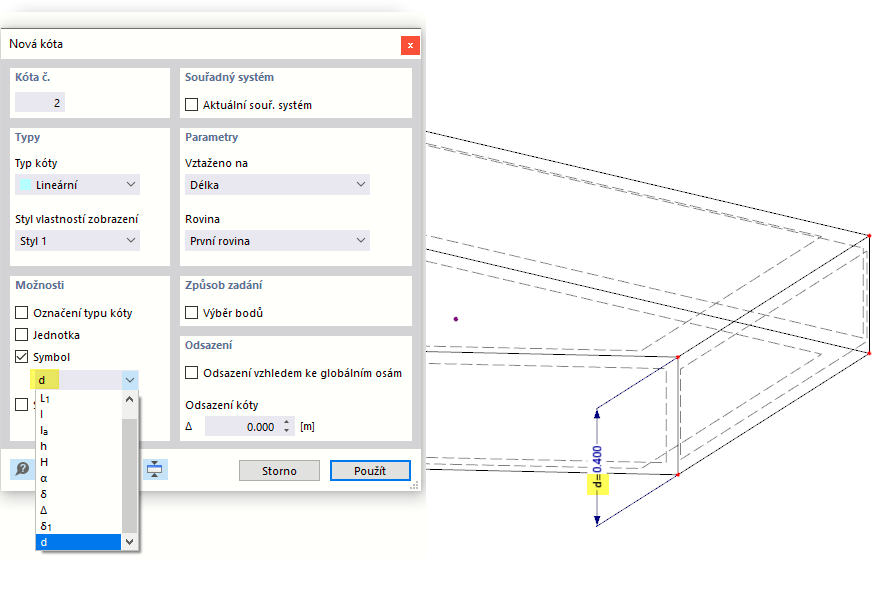
Task: Click the help magnifier icon at dialog bottom
Action: click(x=22, y=469)
